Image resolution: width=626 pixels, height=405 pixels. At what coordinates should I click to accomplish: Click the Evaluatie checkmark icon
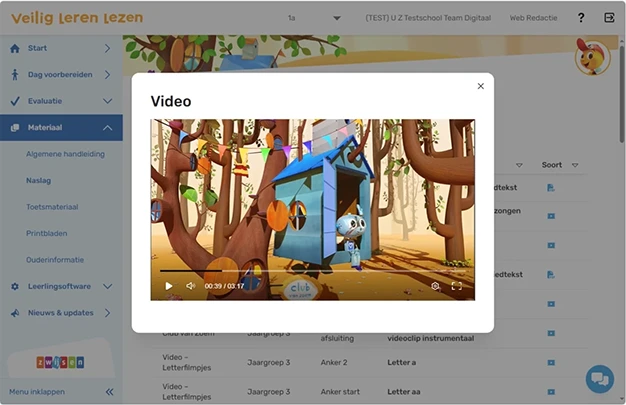[15, 101]
